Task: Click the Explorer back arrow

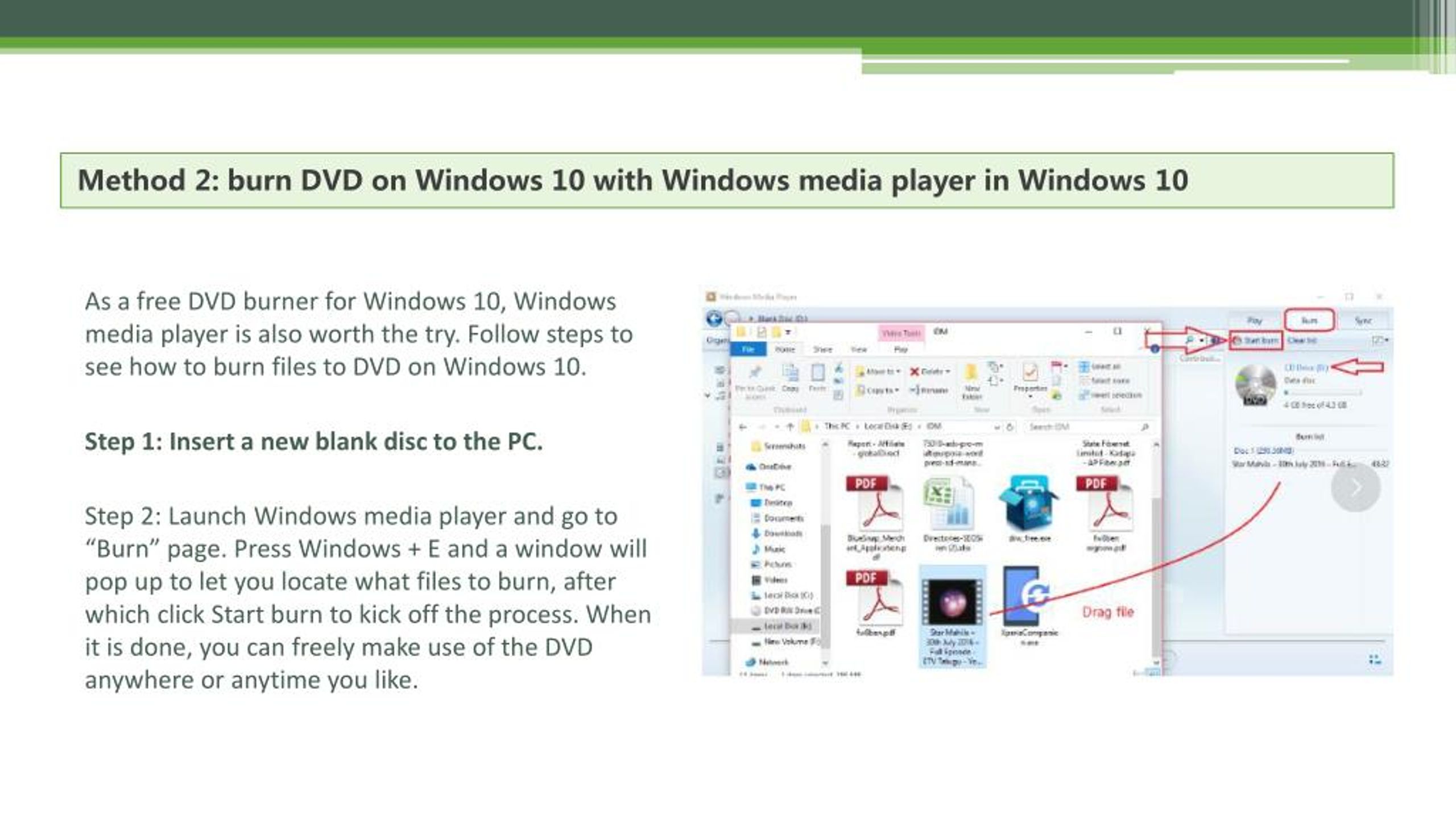Action: pos(743,427)
